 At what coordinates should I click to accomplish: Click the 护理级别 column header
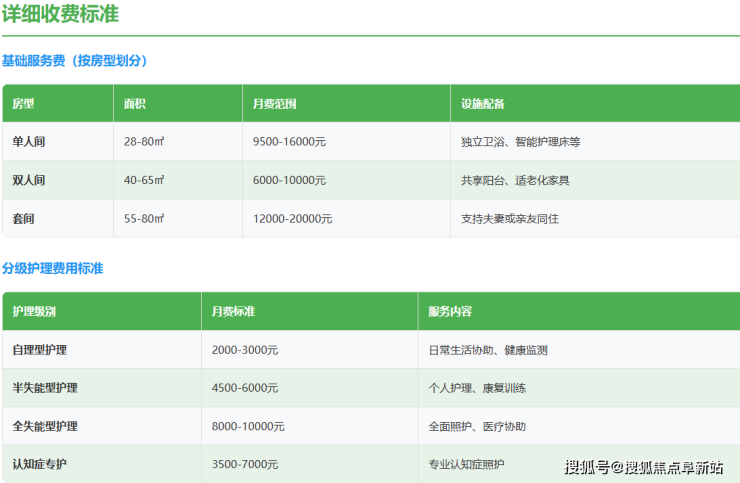coord(35,312)
